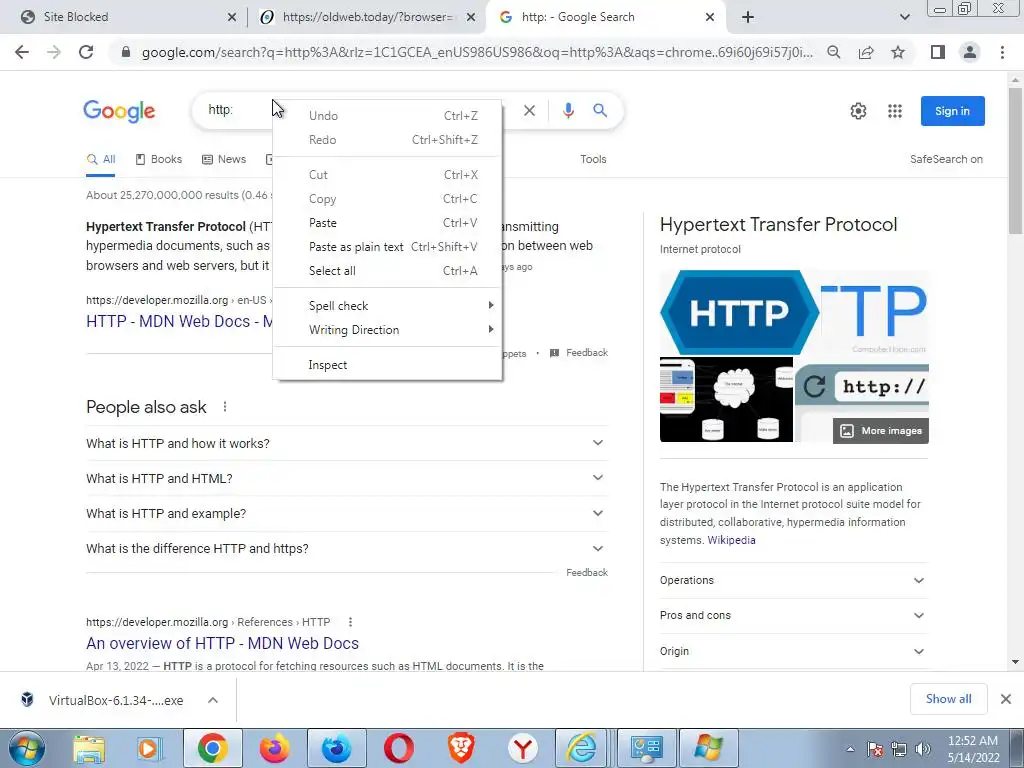The width and height of the screenshot is (1024, 768).
Task: Open the News search tab
Action: tap(224, 159)
